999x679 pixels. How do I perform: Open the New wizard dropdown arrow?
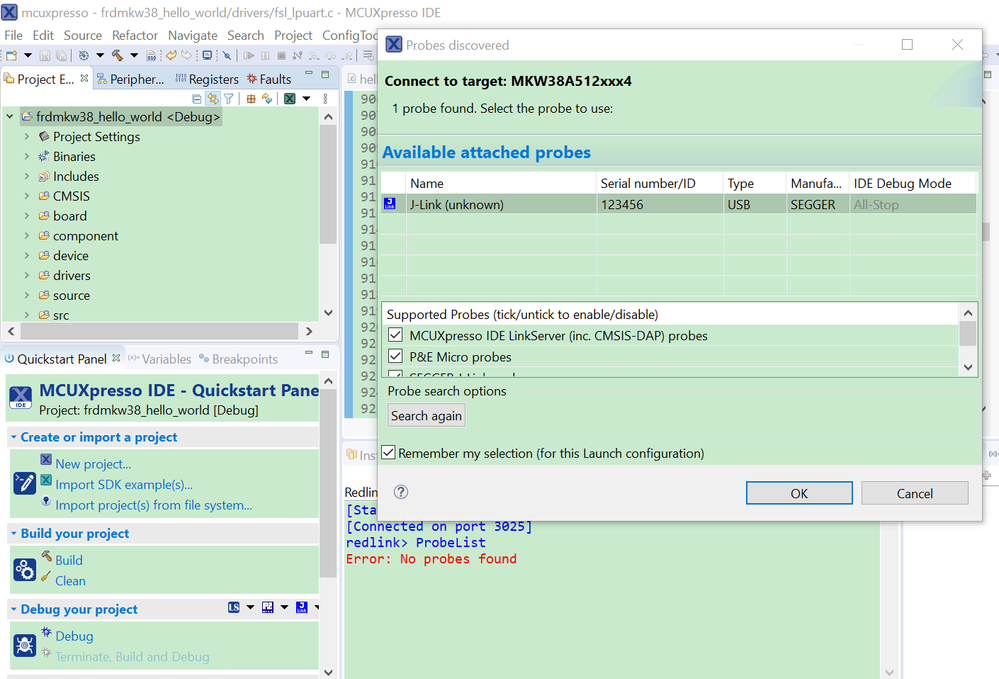click(x=28, y=55)
